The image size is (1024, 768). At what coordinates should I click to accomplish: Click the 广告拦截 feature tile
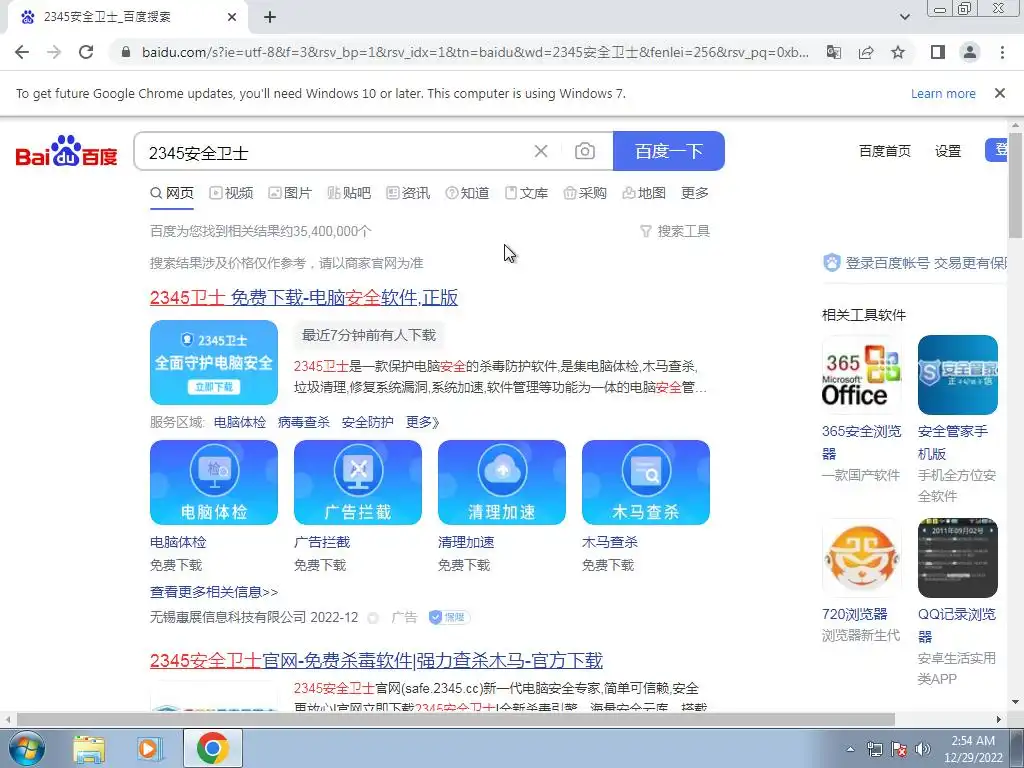point(358,483)
